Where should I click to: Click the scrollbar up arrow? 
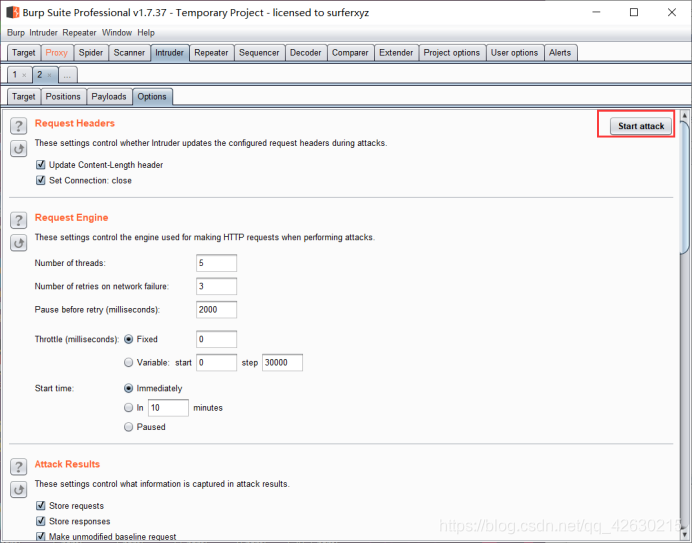pyautogui.click(x=684, y=116)
